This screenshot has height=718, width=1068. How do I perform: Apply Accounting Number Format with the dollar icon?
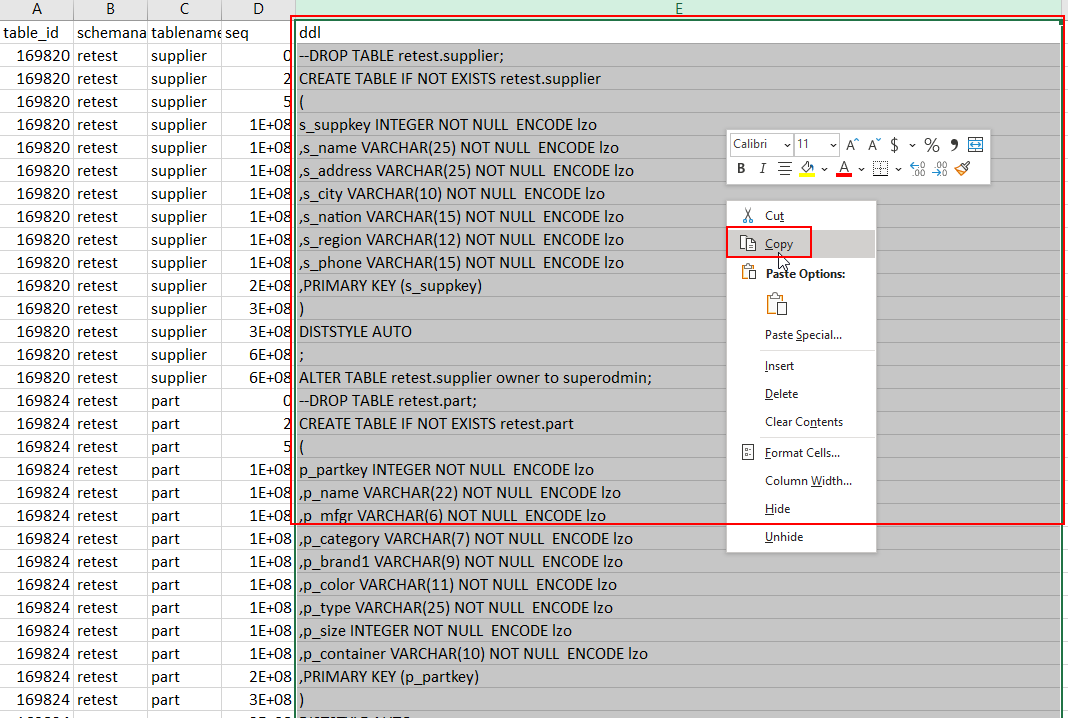pos(893,144)
